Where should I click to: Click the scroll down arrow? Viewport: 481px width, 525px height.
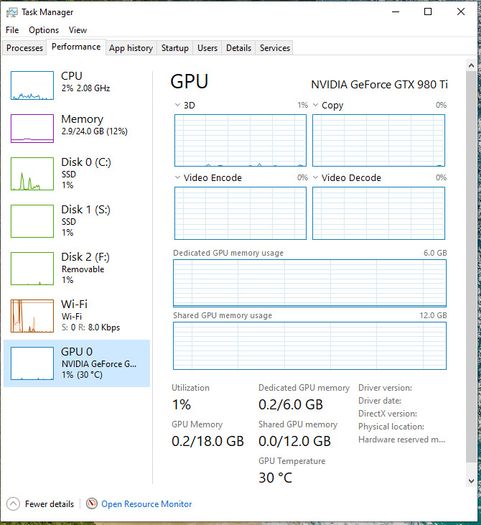coord(471,481)
